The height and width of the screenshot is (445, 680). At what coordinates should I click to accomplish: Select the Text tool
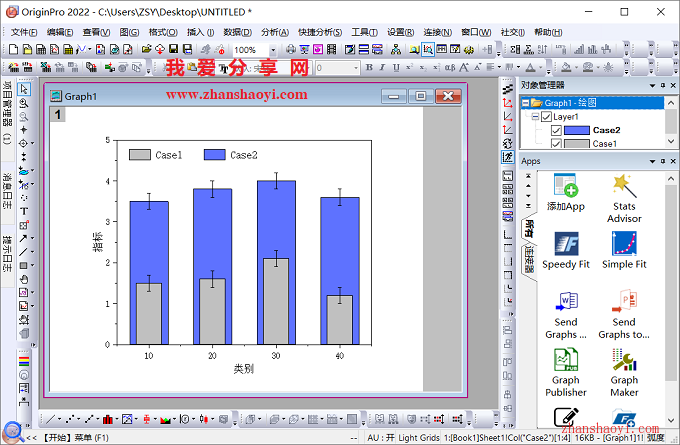(24, 211)
